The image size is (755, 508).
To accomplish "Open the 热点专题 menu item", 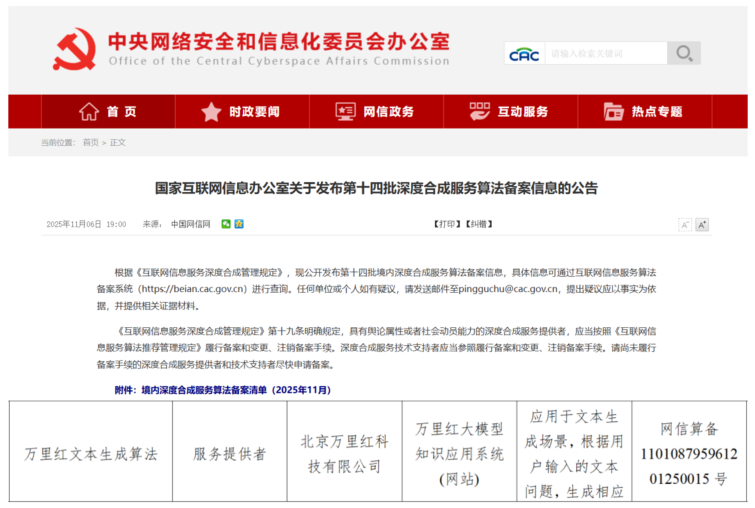I will pos(657,112).
